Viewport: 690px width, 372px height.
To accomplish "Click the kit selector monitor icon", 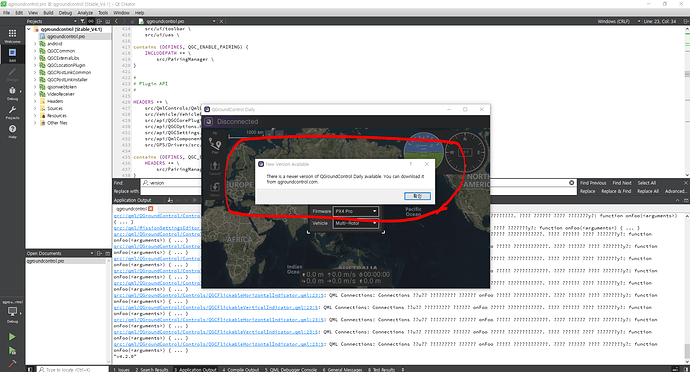I will pos(12,313).
